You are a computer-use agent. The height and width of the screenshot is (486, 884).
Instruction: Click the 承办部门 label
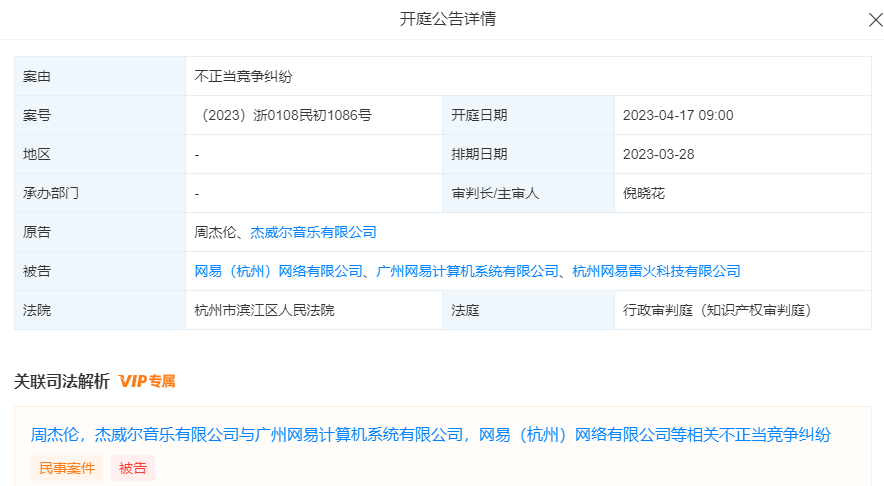click(51, 193)
